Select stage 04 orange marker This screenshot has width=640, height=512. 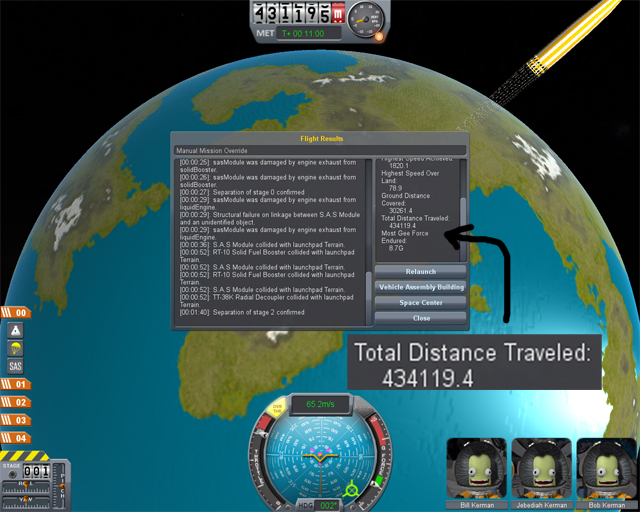click(x=18, y=438)
